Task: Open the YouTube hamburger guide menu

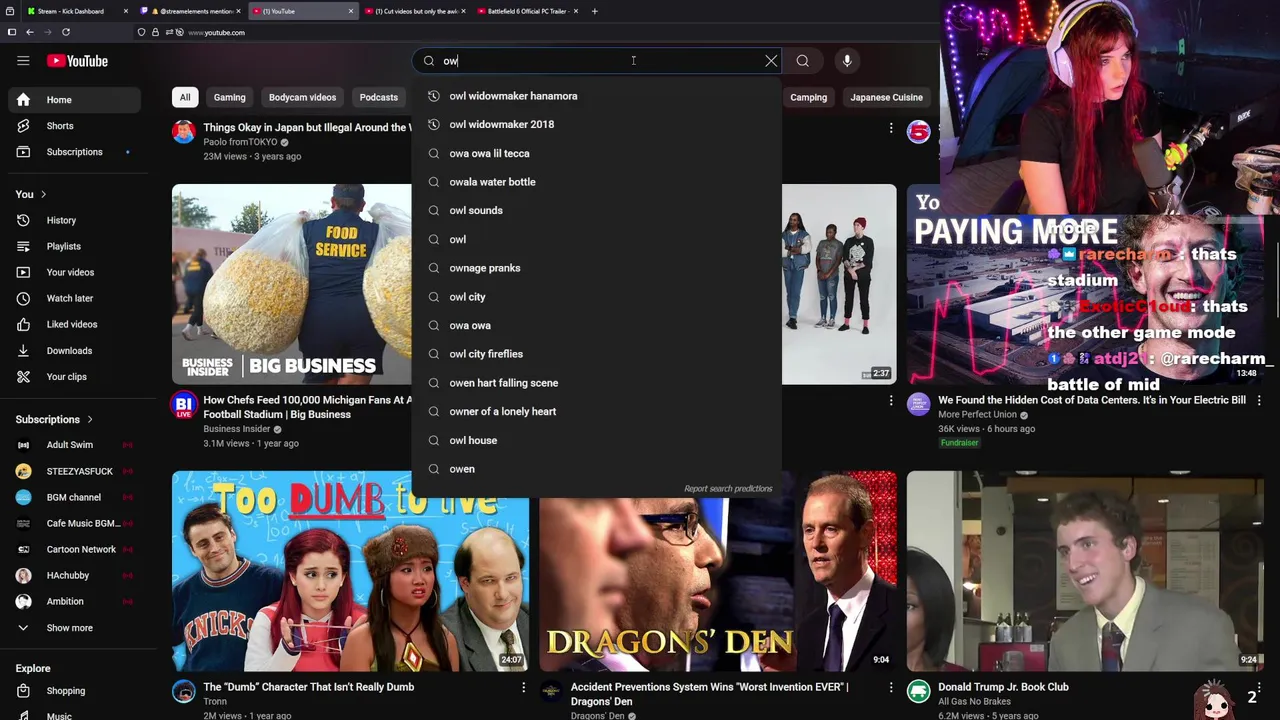Action: 23,61
